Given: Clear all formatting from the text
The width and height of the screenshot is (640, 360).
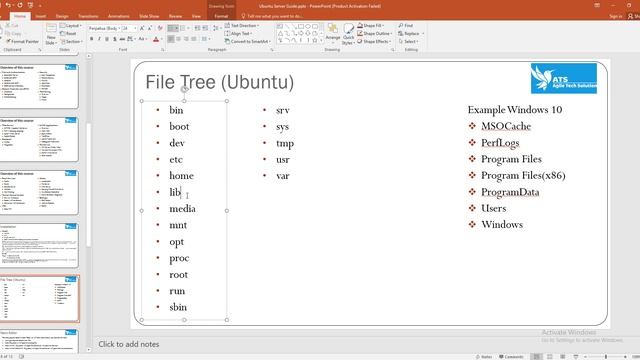Looking at the screenshot, I should point(160,28).
